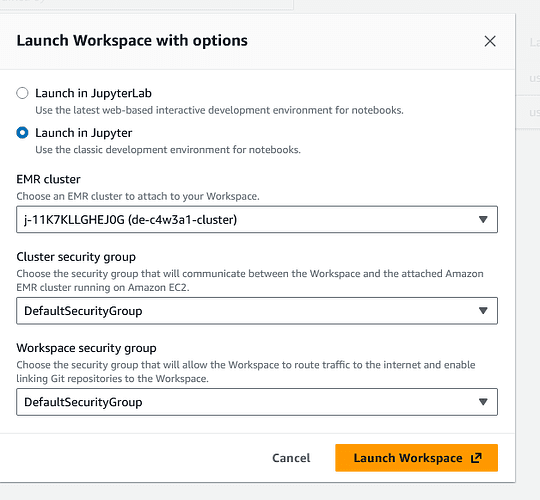Click the 'Launch in Jupyter' label text

84,133
